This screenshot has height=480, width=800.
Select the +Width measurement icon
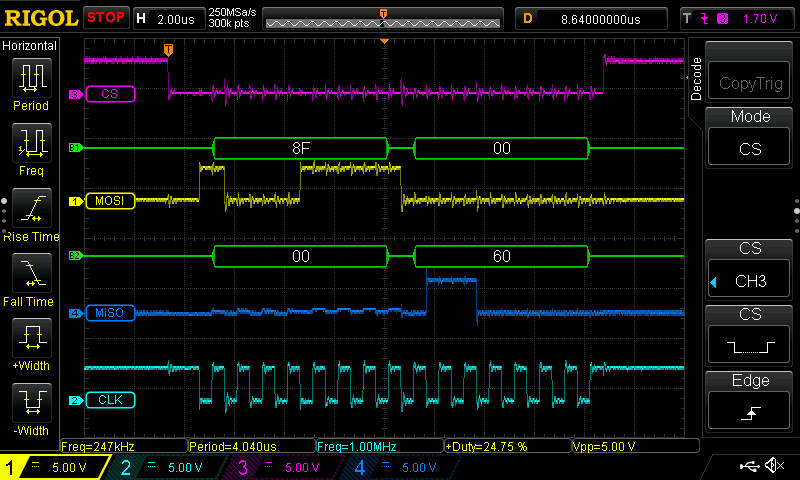click(x=32, y=337)
